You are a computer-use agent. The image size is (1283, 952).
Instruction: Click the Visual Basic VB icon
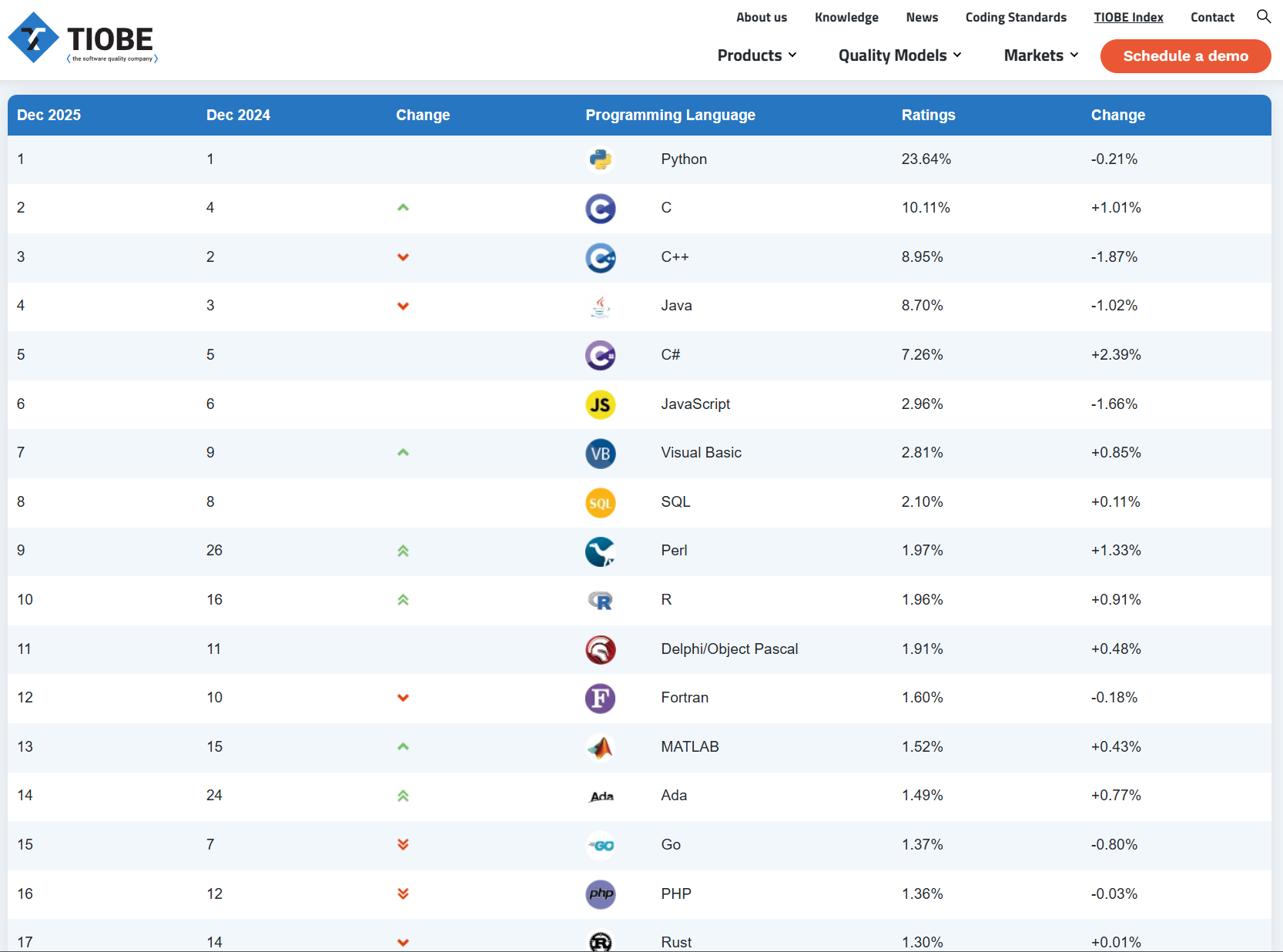(x=600, y=454)
